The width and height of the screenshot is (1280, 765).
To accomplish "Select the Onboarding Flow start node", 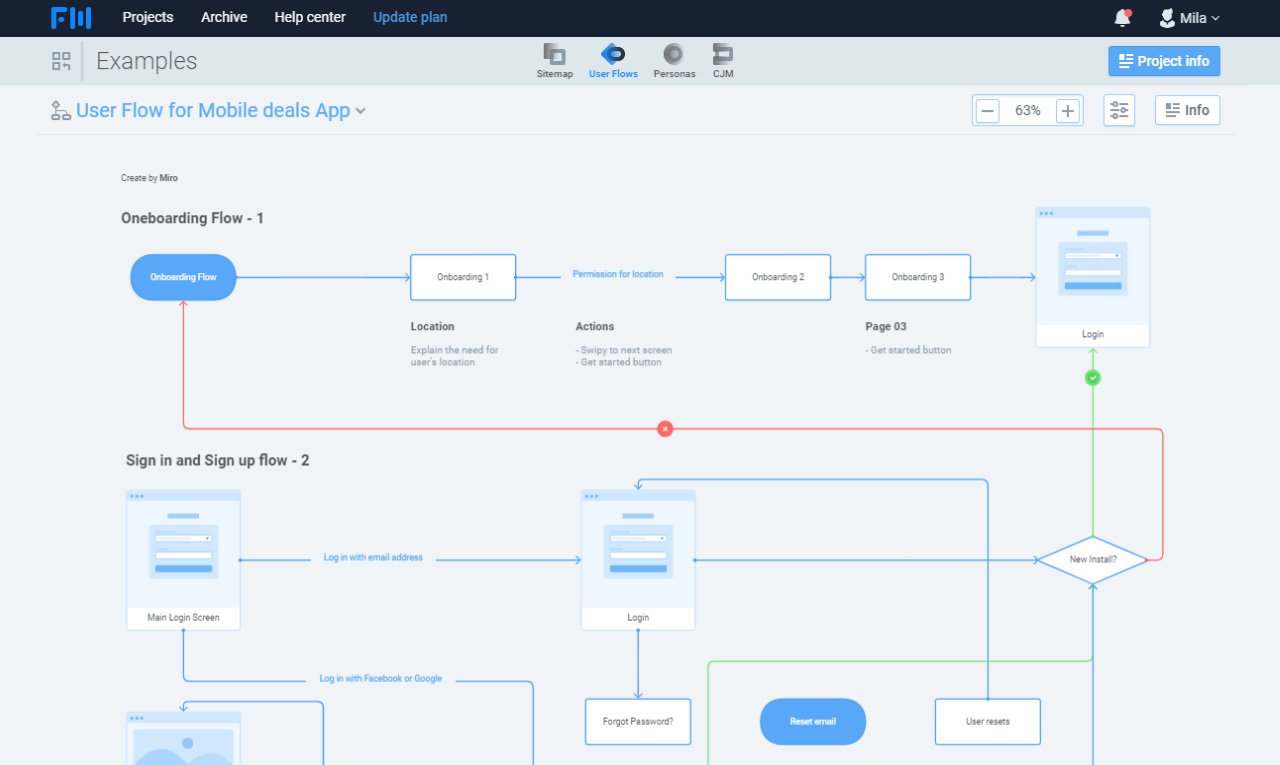I will coord(183,277).
